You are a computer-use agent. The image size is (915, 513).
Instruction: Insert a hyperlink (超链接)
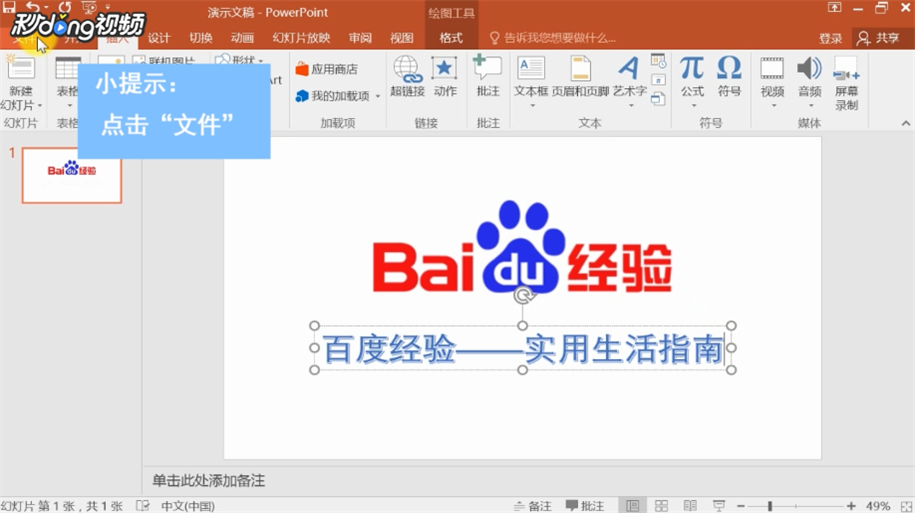(407, 76)
